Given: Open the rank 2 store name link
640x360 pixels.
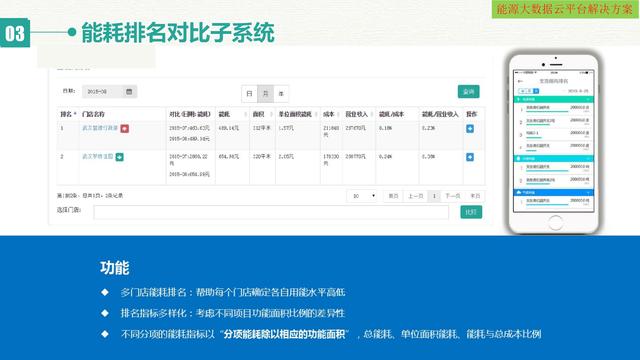Looking at the screenshot, I should coord(98,156).
